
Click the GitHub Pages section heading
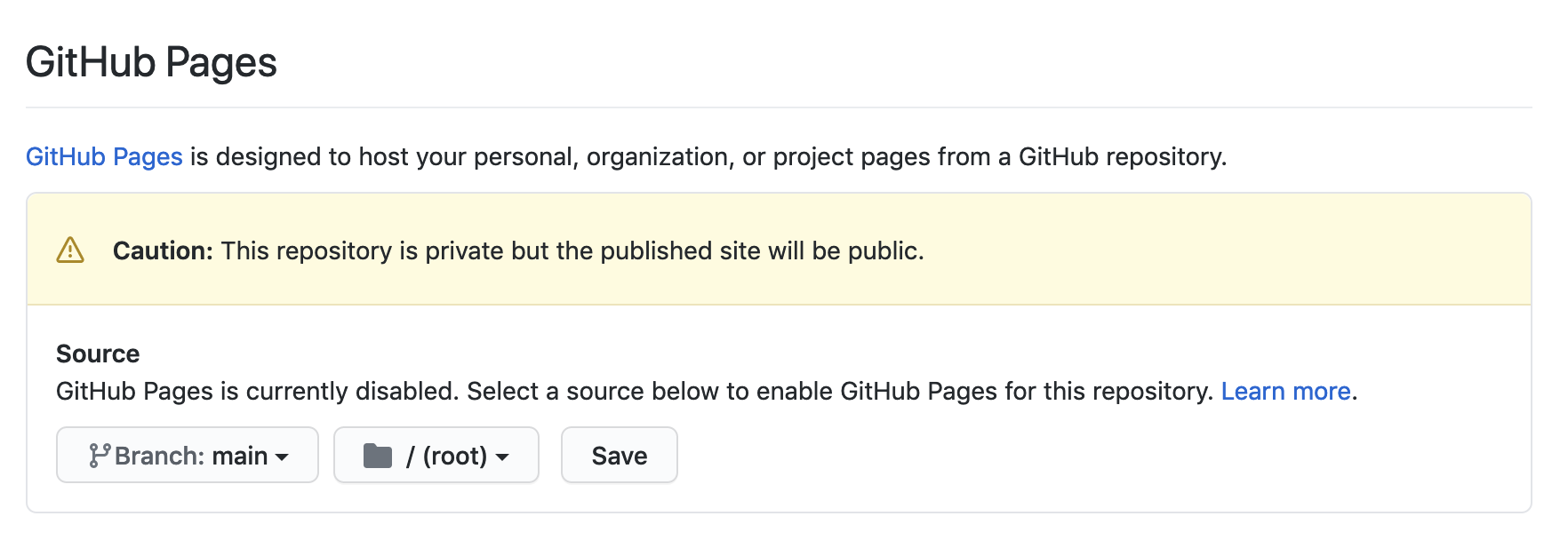pyautogui.click(x=151, y=63)
